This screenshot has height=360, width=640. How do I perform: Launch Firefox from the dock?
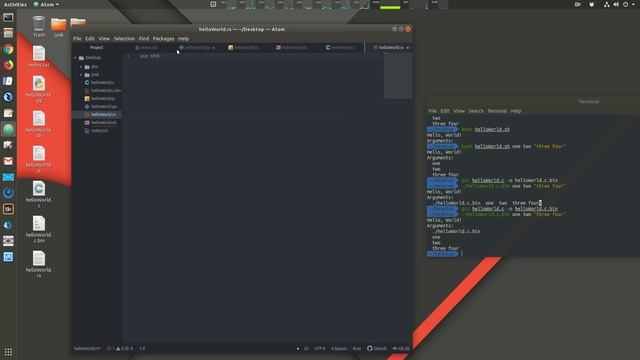point(8,65)
